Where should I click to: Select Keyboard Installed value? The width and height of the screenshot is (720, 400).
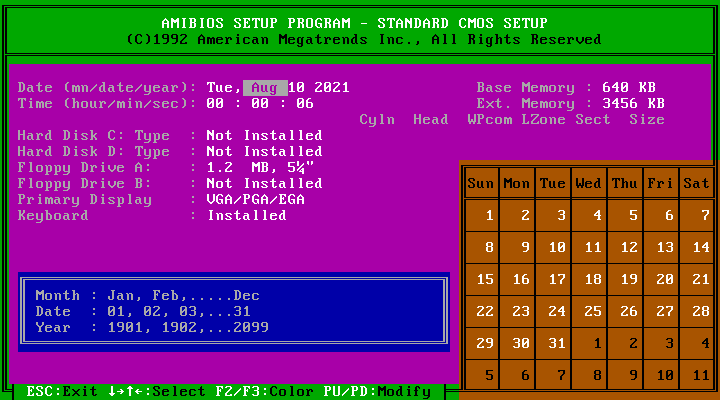247,215
